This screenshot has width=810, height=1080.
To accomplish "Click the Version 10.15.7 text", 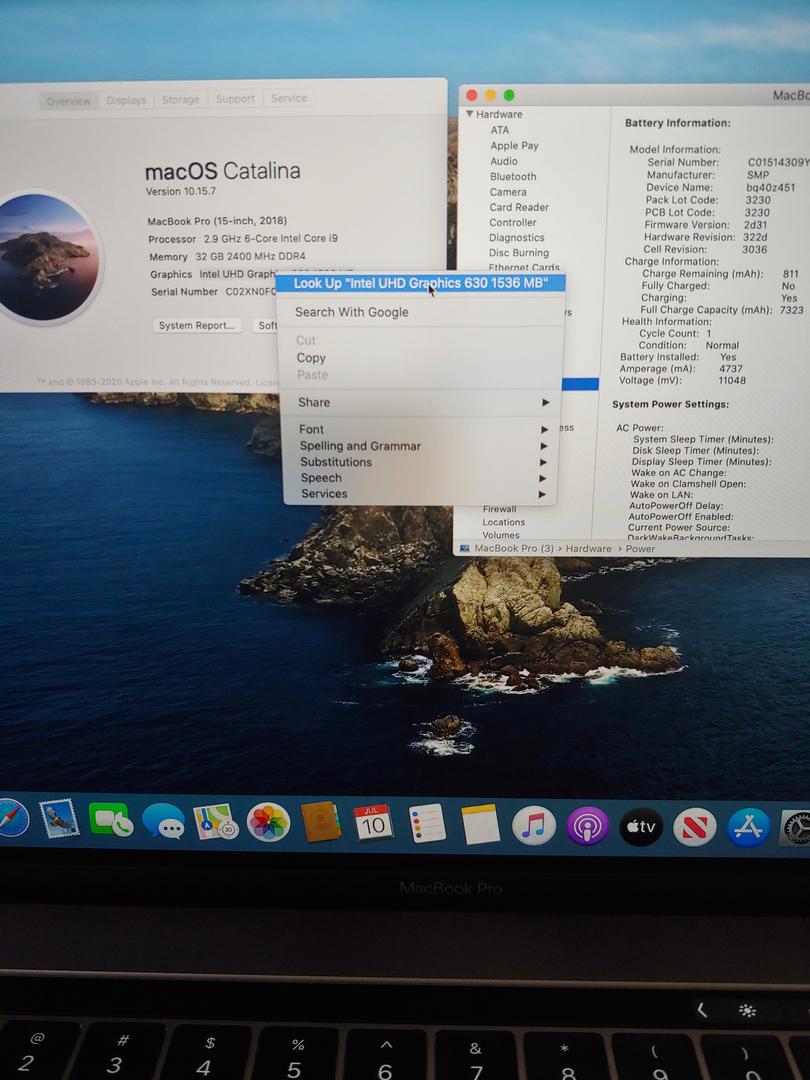I will coord(180,191).
